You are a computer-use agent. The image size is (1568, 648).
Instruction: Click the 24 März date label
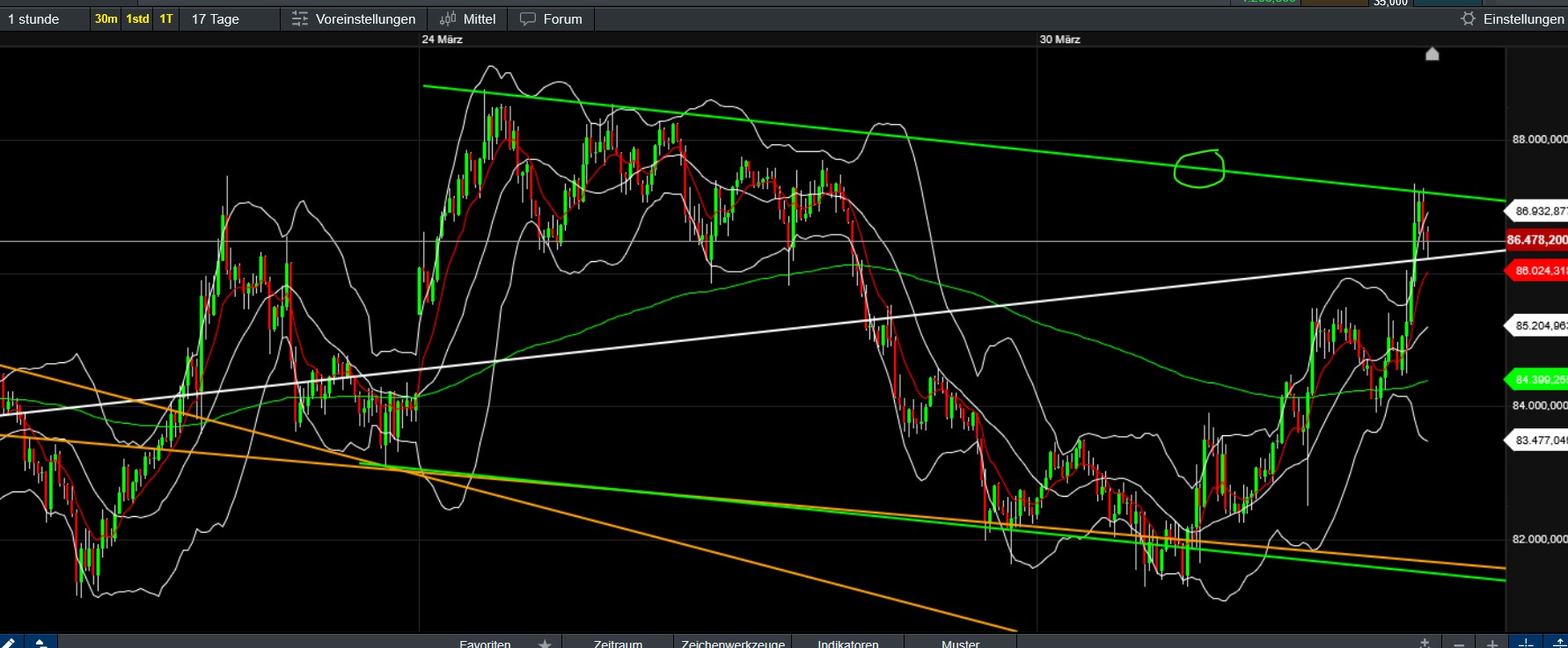tap(442, 40)
